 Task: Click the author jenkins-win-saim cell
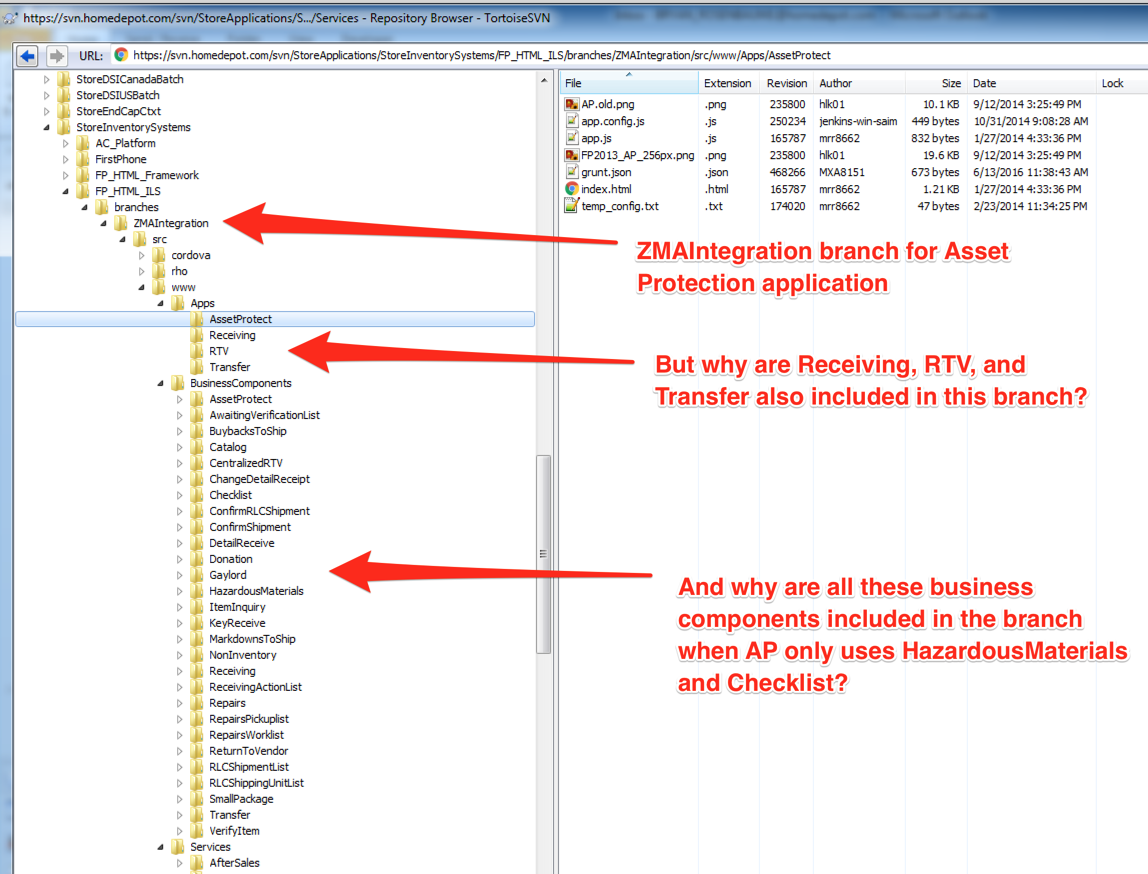click(858, 122)
